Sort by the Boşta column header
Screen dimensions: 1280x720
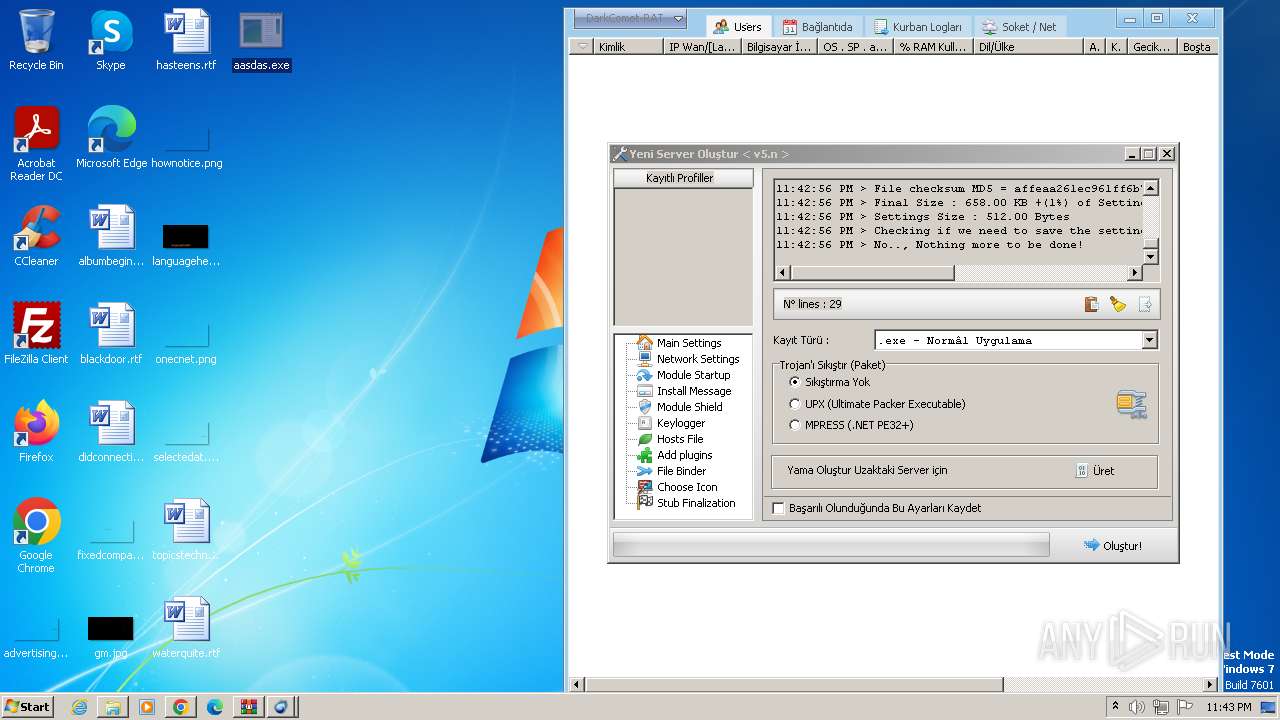[1196, 47]
